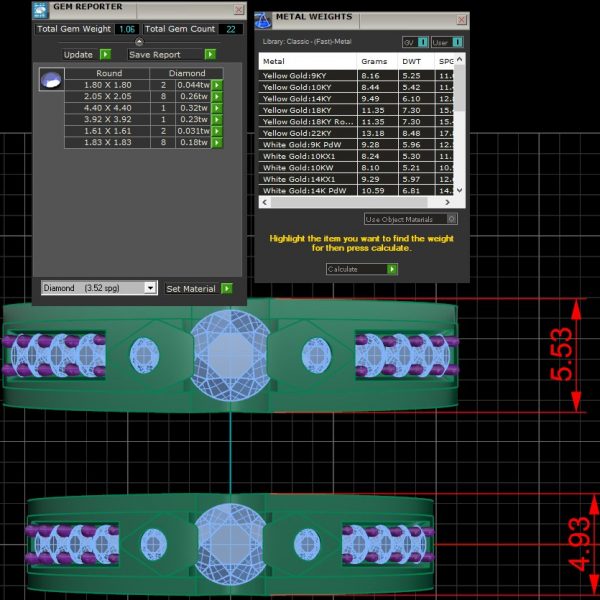
Task: Click the 0.26tw weight cell
Action: (194, 96)
